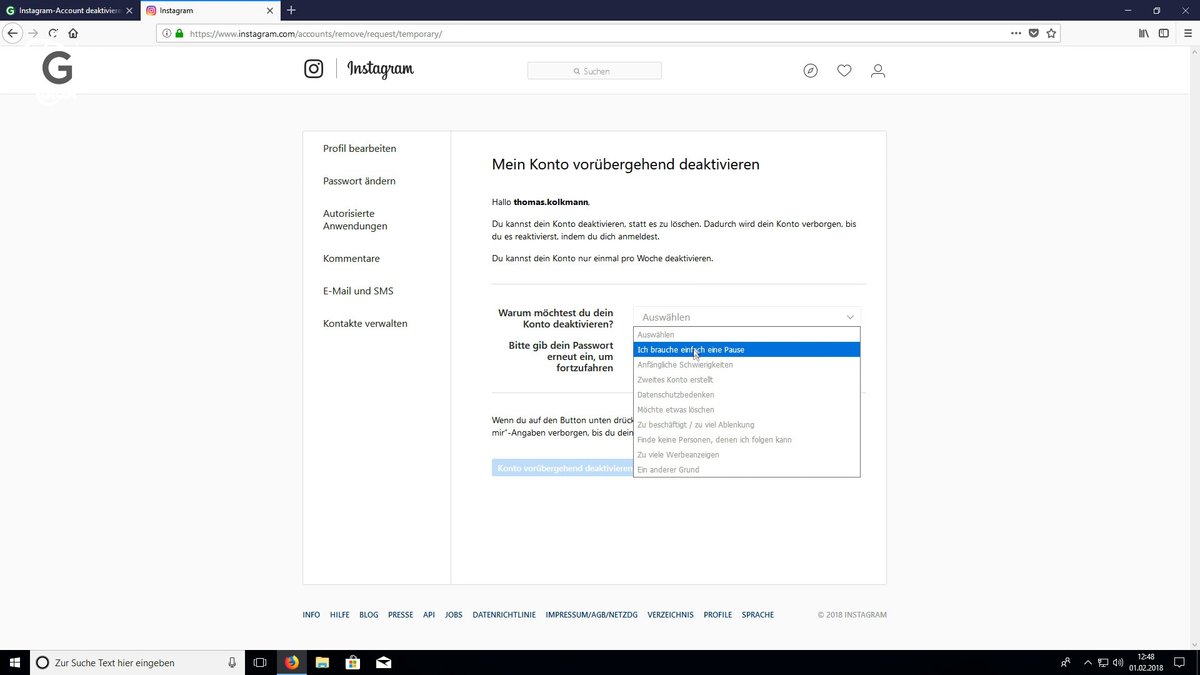Open your profile with the person icon
This screenshot has height=675, width=1200.
(877, 70)
